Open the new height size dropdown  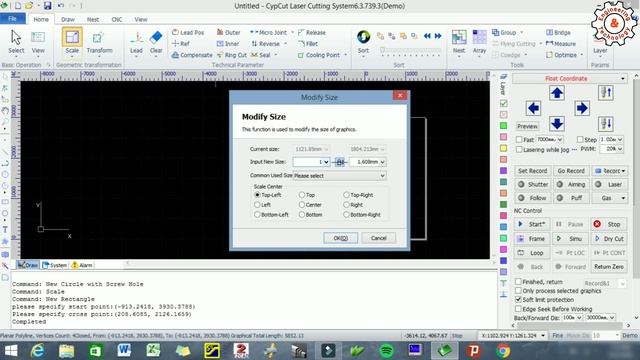(382, 162)
